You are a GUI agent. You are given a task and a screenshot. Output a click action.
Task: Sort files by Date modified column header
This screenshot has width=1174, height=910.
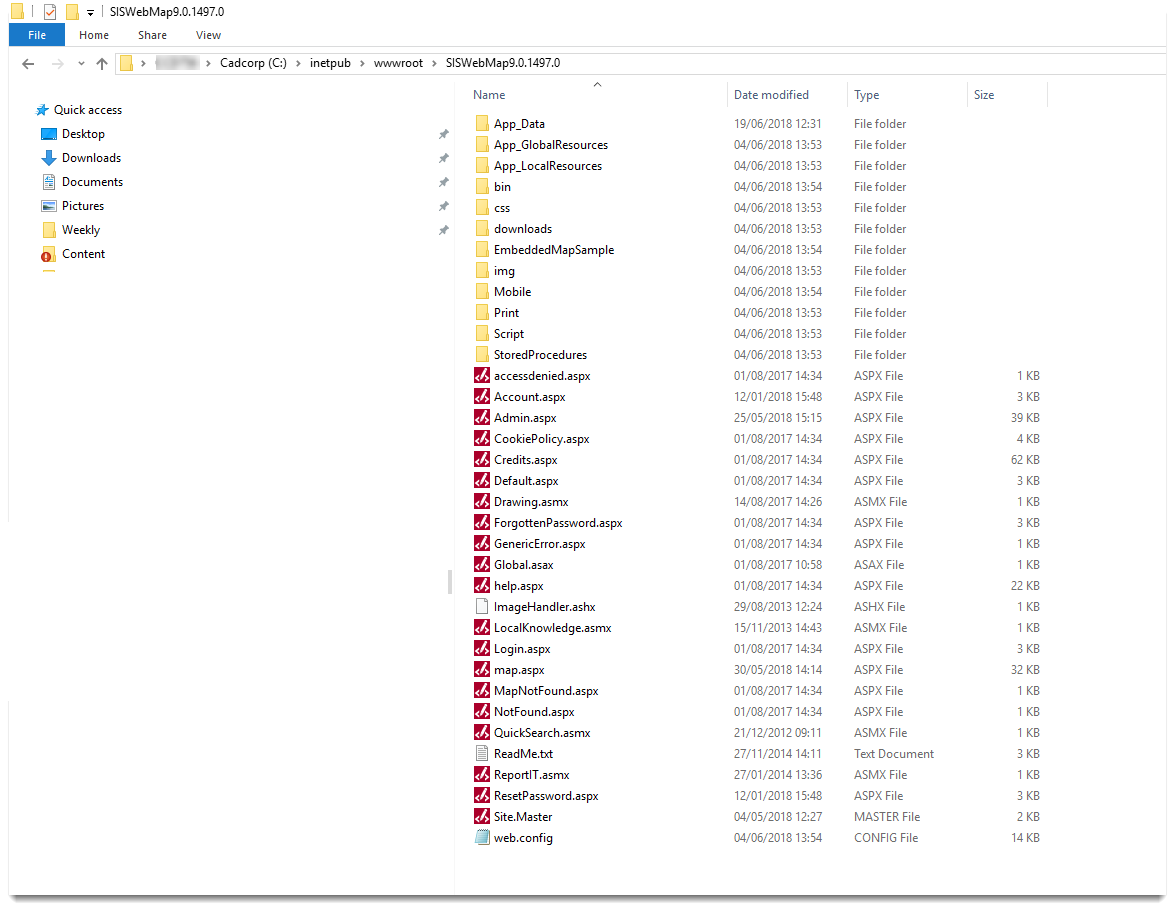(x=771, y=93)
